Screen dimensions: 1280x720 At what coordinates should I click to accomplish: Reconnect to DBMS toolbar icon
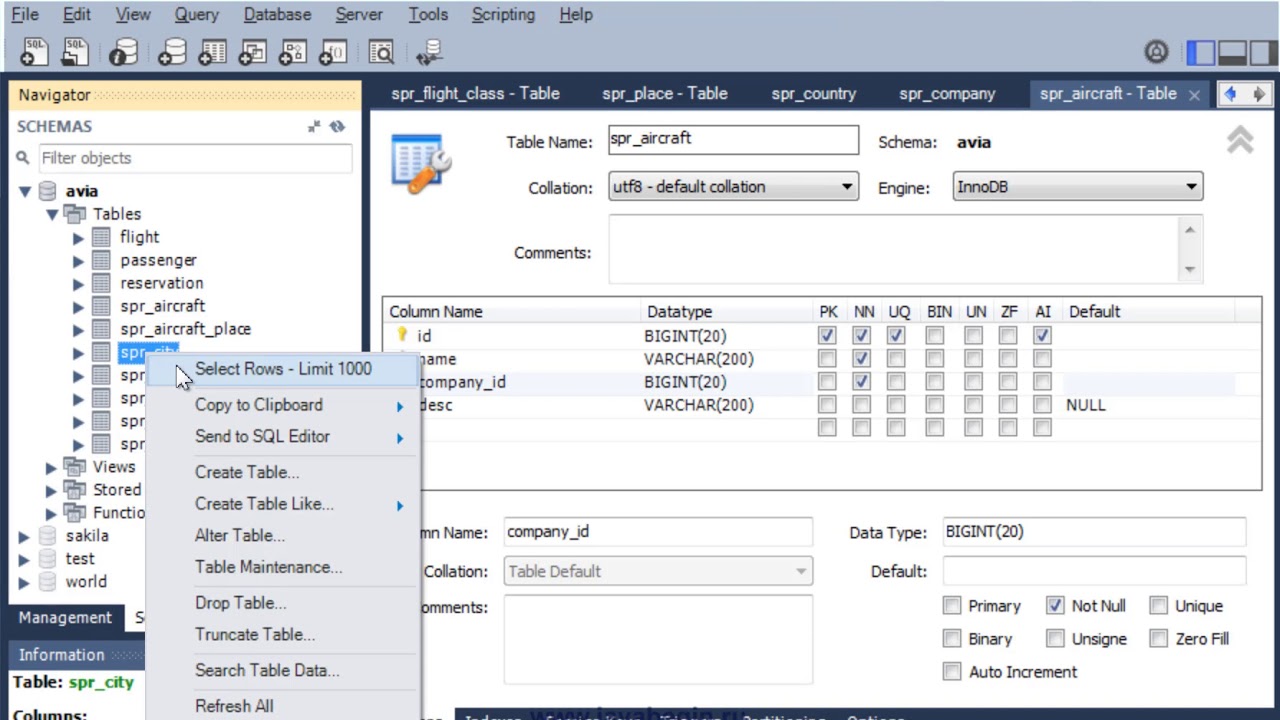click(429, 52)
